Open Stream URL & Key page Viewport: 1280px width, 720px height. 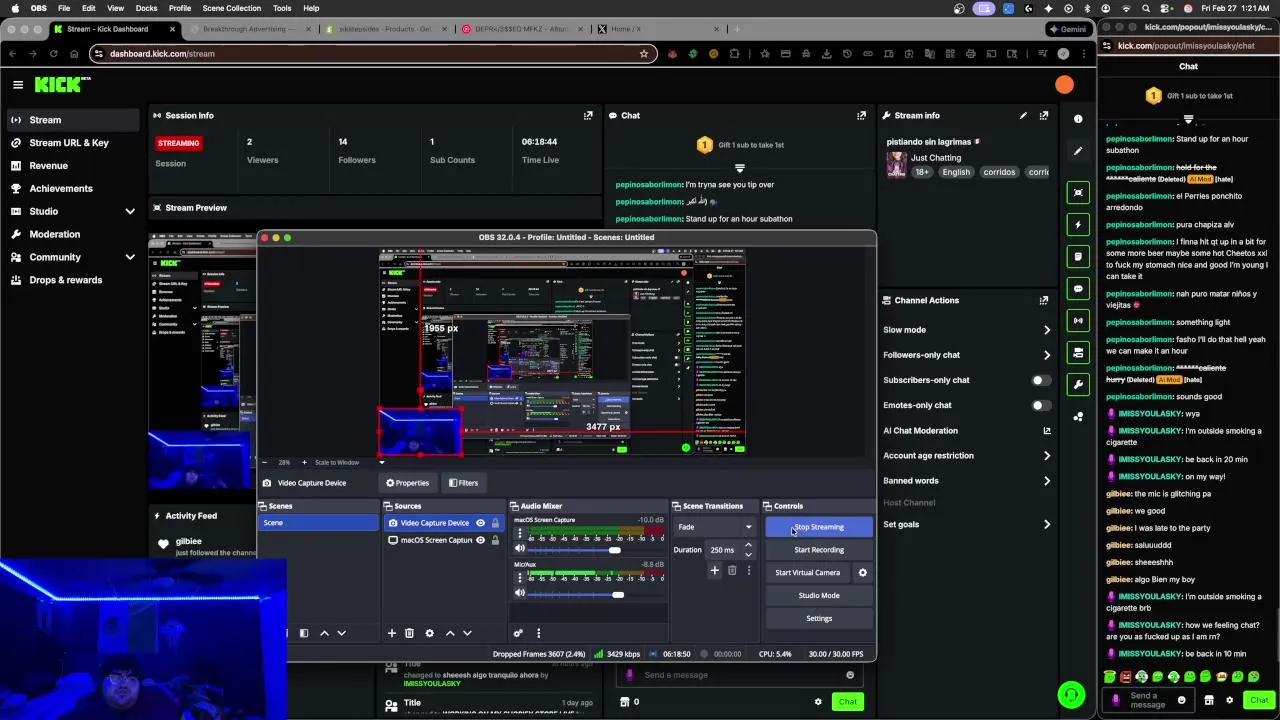(69, 143)
